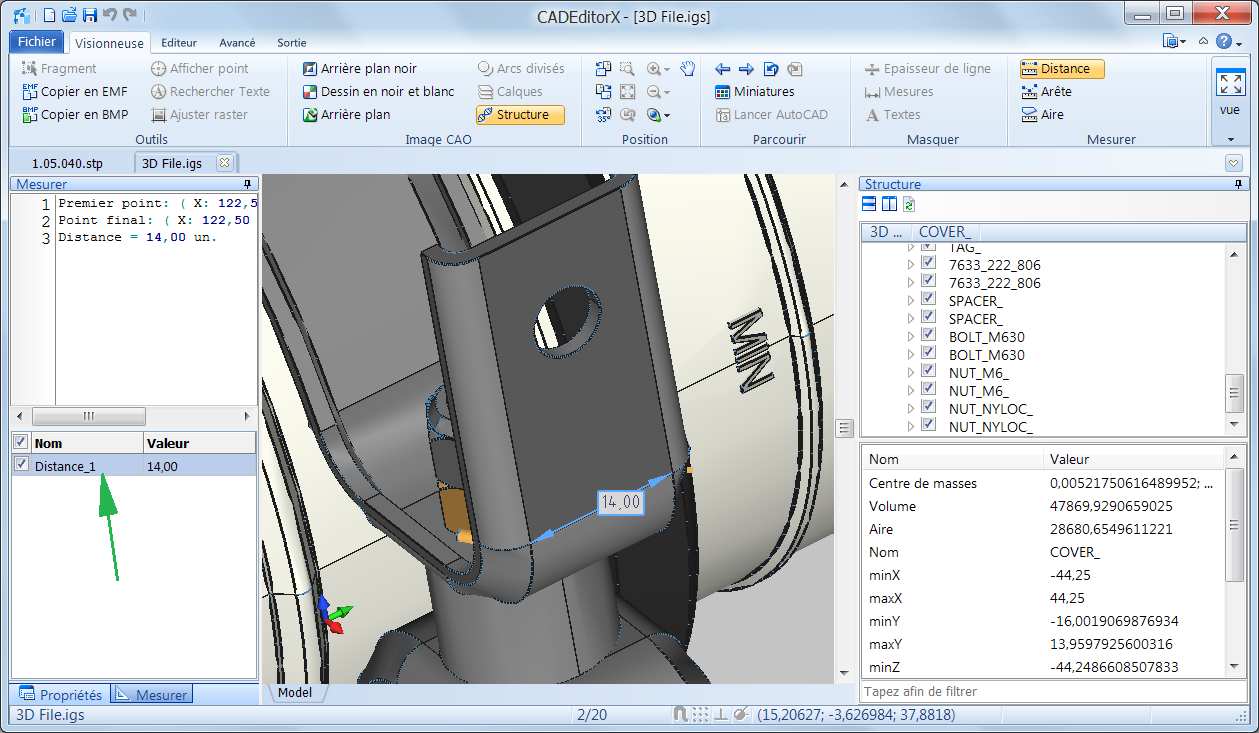1259x733 pixels.
Task: Click the refresh icon in Structure panel
Action: 909,205
